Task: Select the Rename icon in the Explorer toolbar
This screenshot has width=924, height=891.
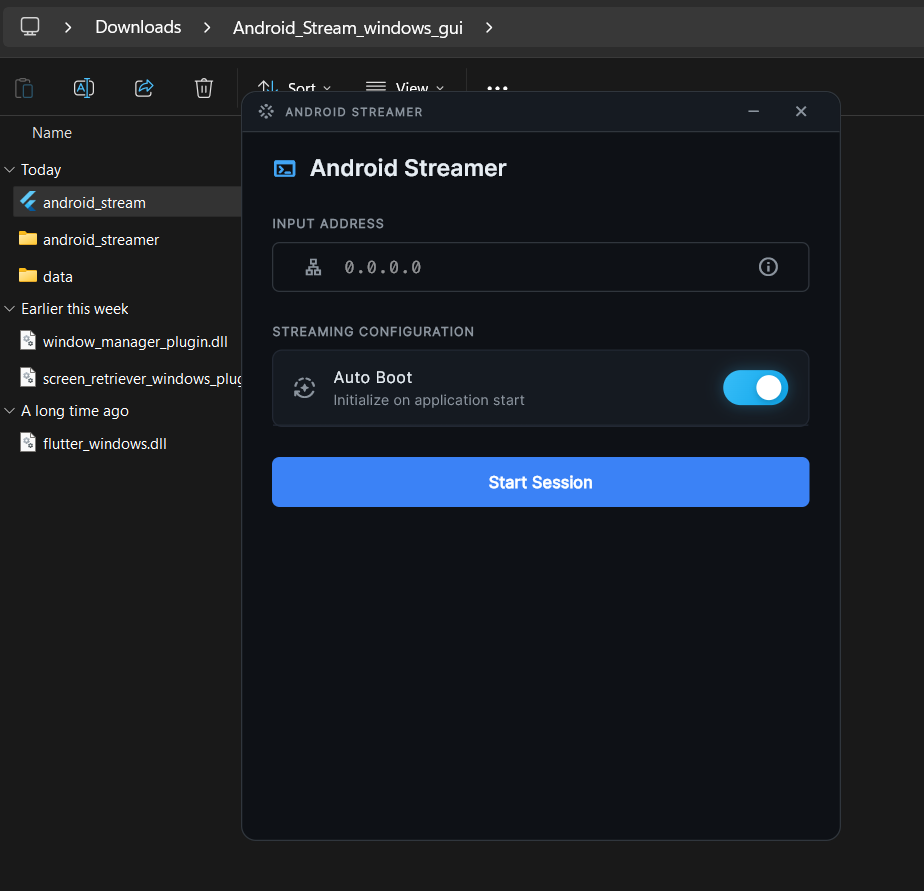Action: pyautogui.click(x=84, y=88)
